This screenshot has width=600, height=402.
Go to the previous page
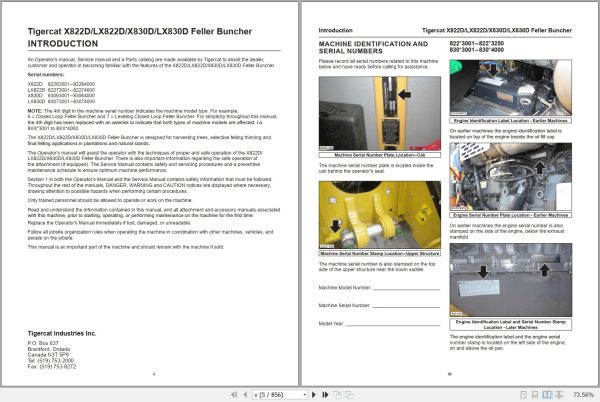point(245,395)
